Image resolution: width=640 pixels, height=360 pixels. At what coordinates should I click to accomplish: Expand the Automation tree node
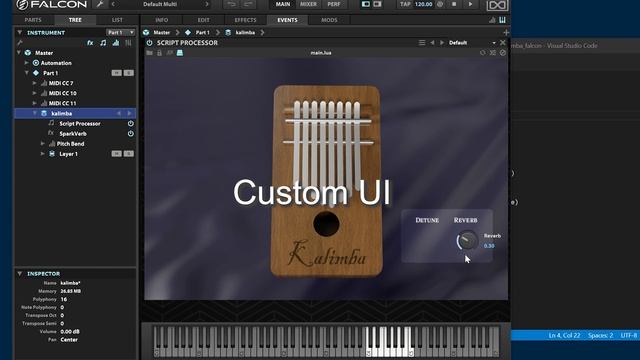click(27, 63)
